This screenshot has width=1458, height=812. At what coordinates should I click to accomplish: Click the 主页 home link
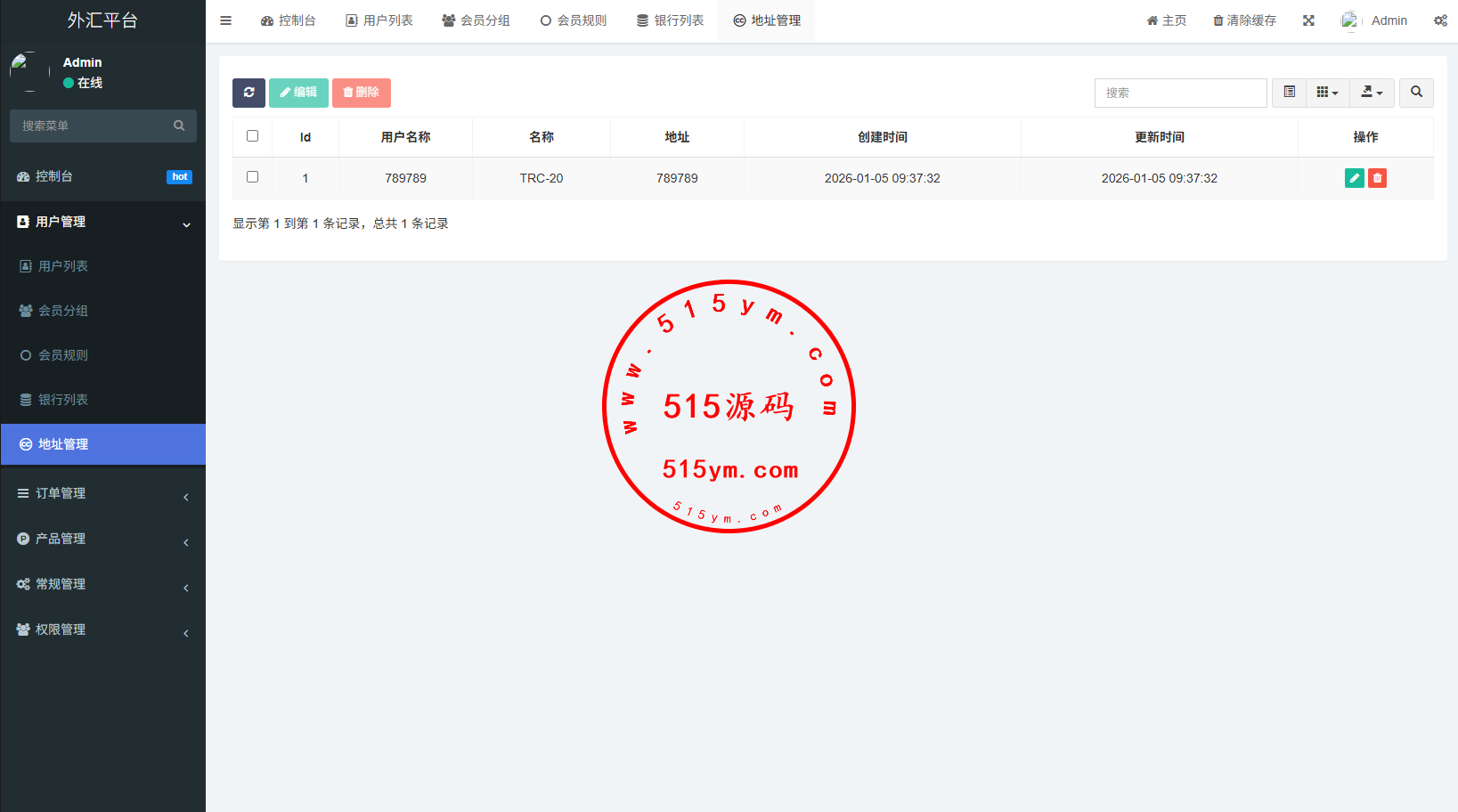[x=1166, y=20]
